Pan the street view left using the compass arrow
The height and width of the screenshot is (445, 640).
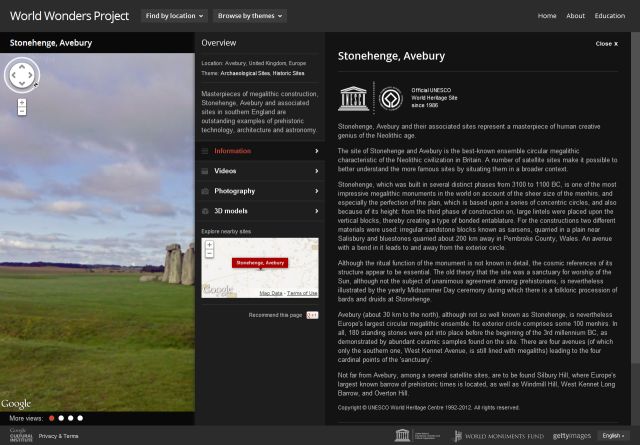(13, 75)
